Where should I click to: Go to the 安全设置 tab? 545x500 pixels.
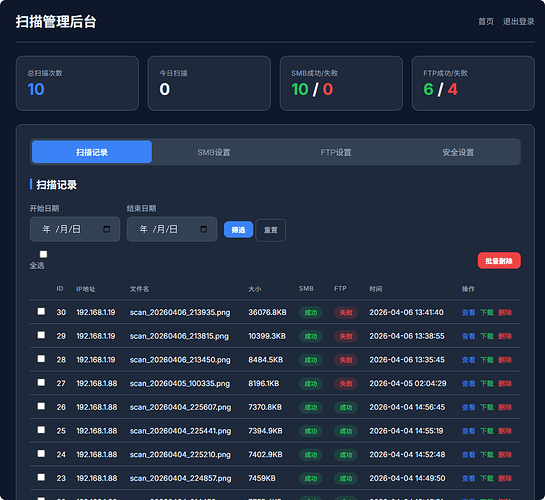458,152
